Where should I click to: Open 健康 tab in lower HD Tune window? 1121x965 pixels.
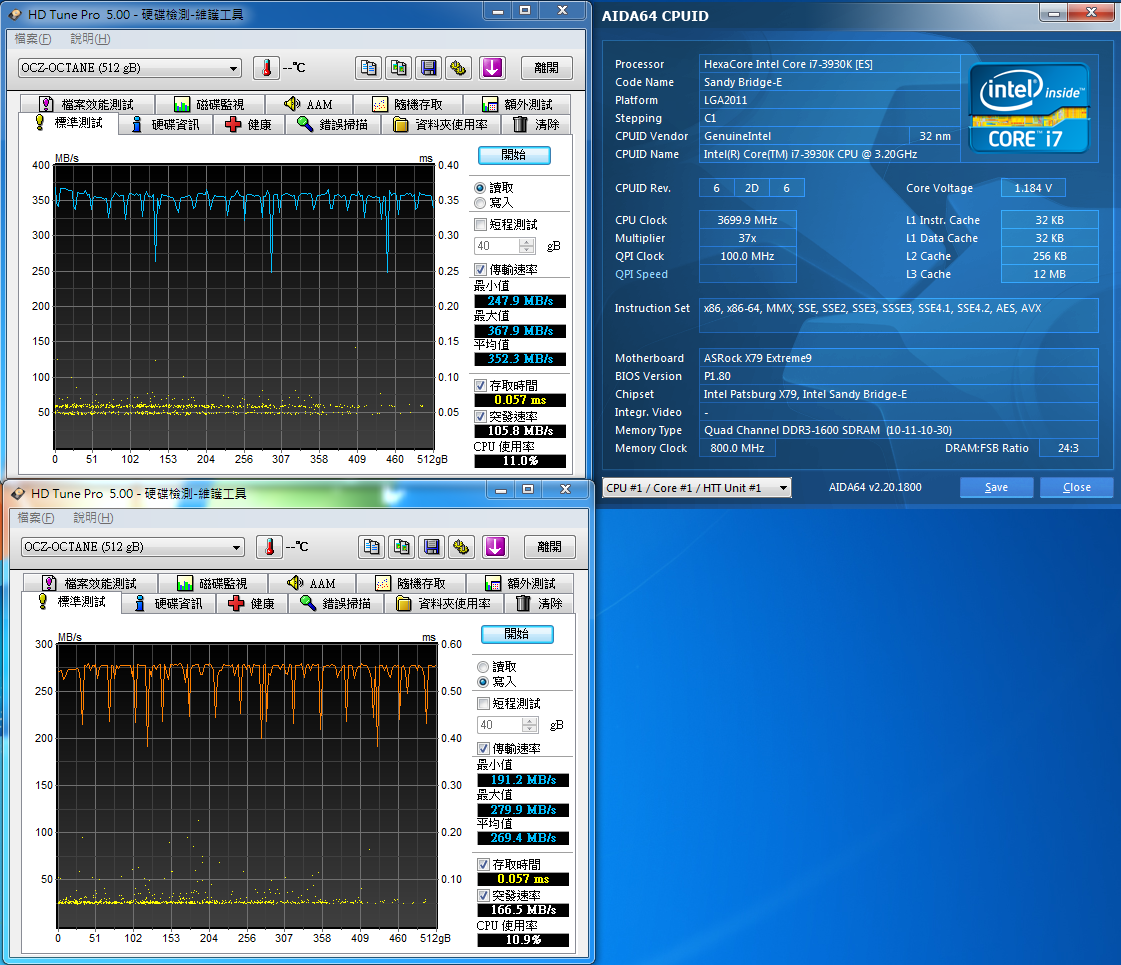coord(252,603)
